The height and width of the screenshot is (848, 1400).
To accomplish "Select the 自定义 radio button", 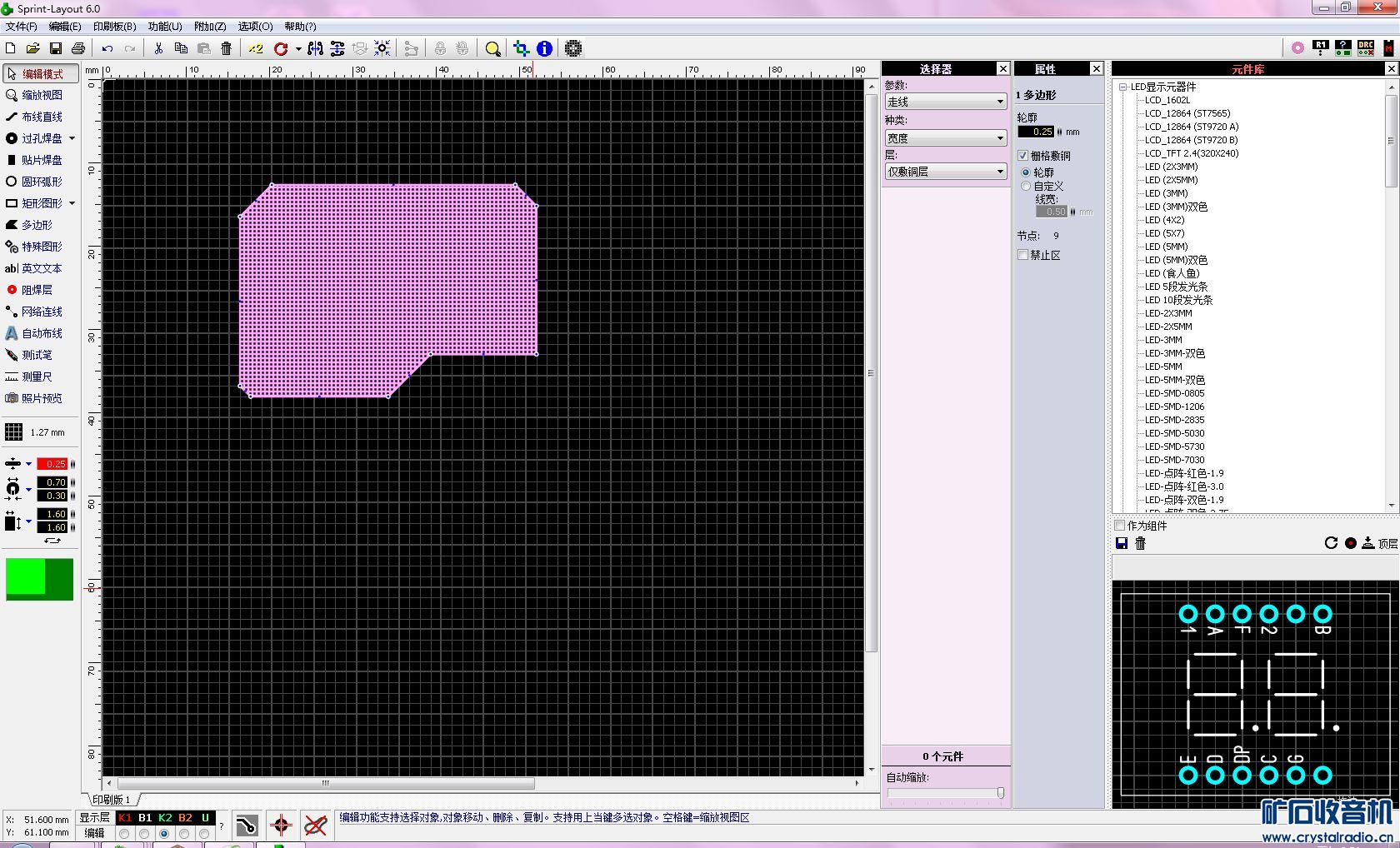I will (1026, 186).
